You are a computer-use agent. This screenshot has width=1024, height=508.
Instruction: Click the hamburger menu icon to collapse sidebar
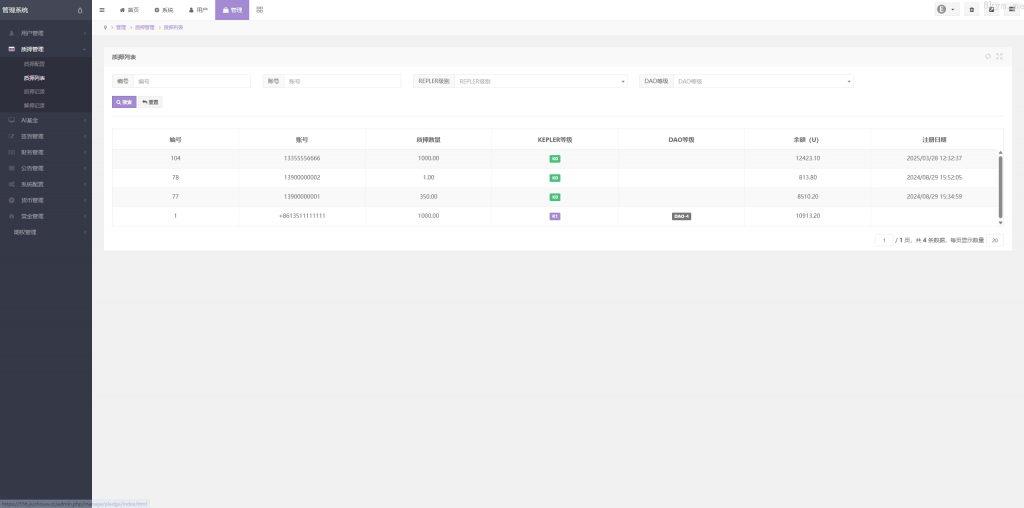click(x=102, y=10)
